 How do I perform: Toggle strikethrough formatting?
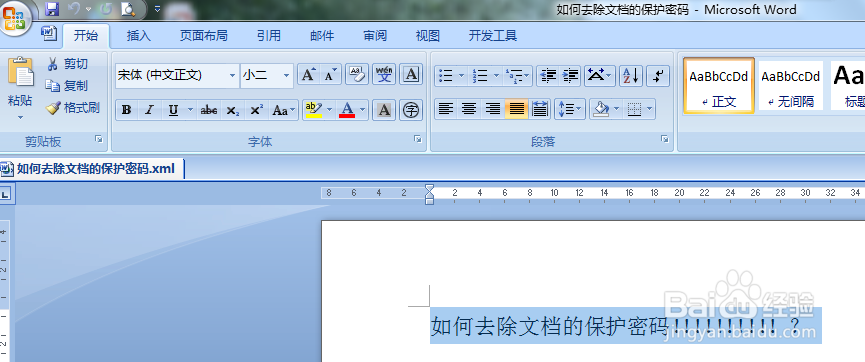[209, 110]
